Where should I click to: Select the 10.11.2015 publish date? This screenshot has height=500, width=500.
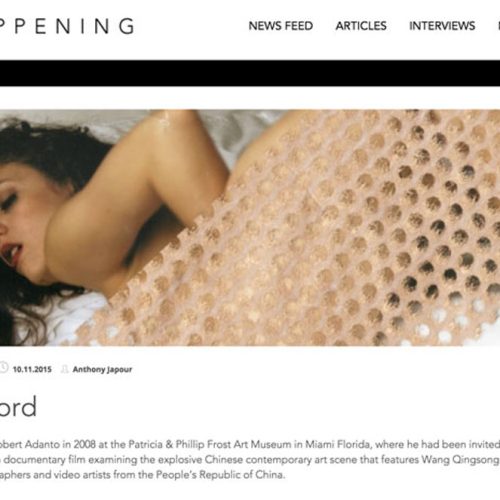tap(32, 369)
